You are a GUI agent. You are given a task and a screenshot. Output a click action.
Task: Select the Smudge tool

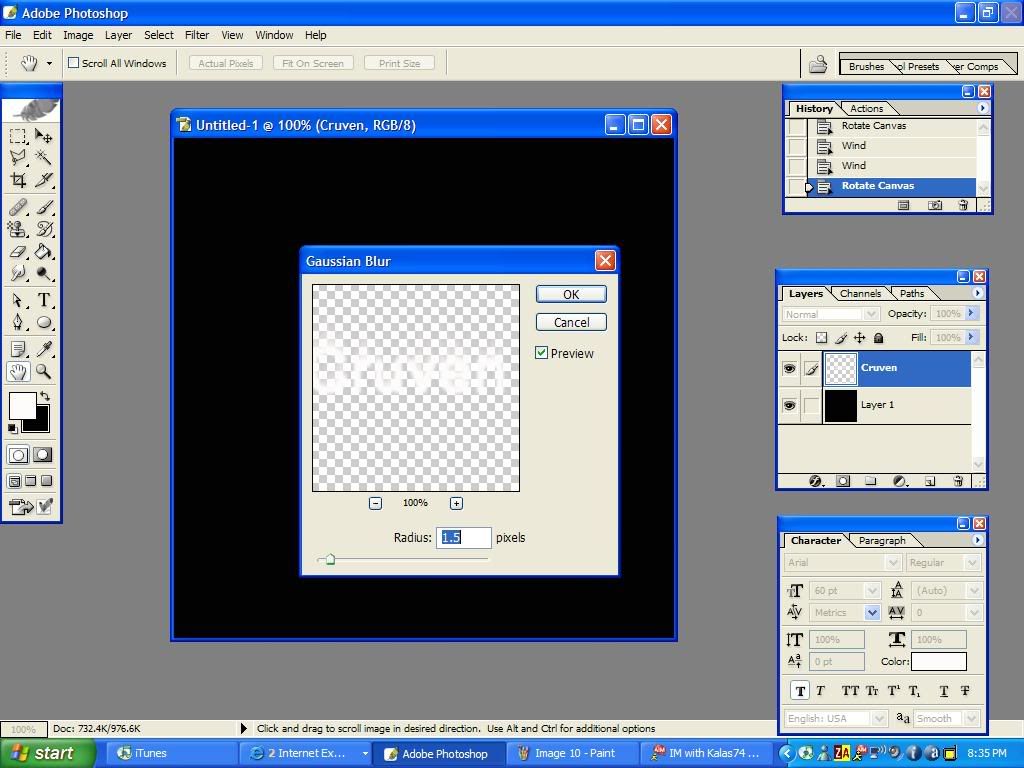click(18, 273)
